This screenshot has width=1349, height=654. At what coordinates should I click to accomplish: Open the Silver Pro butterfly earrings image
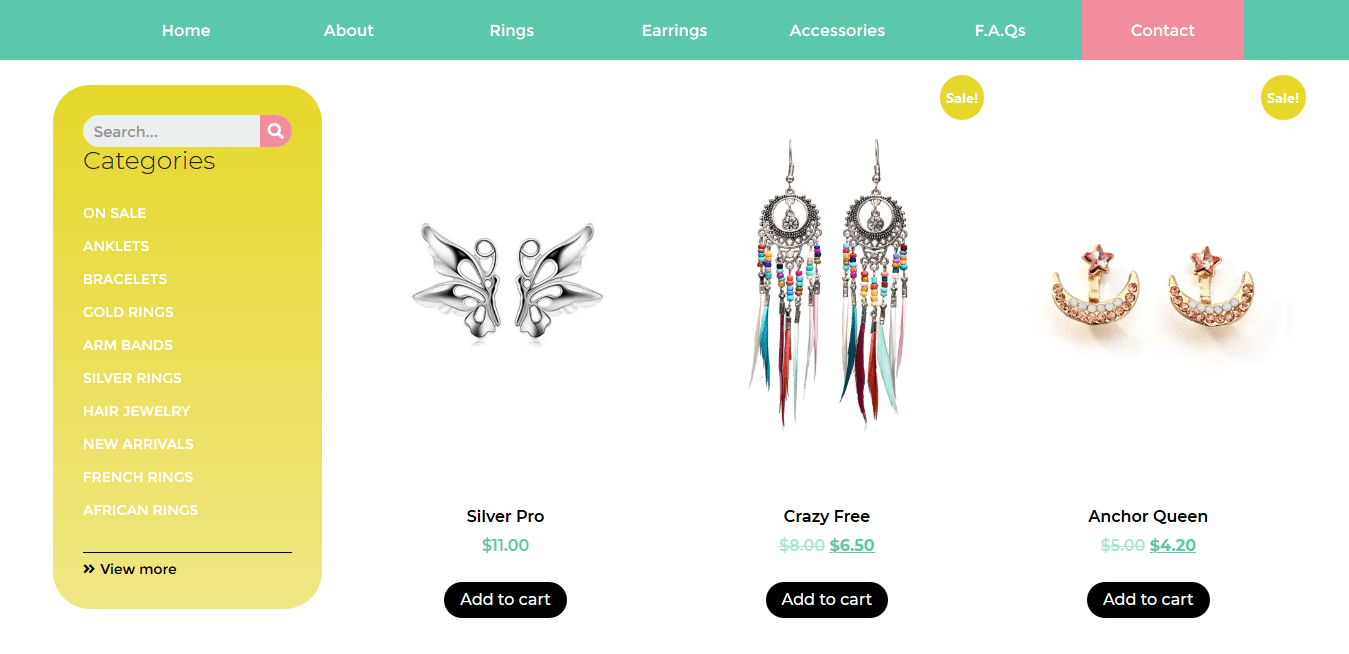506,278
